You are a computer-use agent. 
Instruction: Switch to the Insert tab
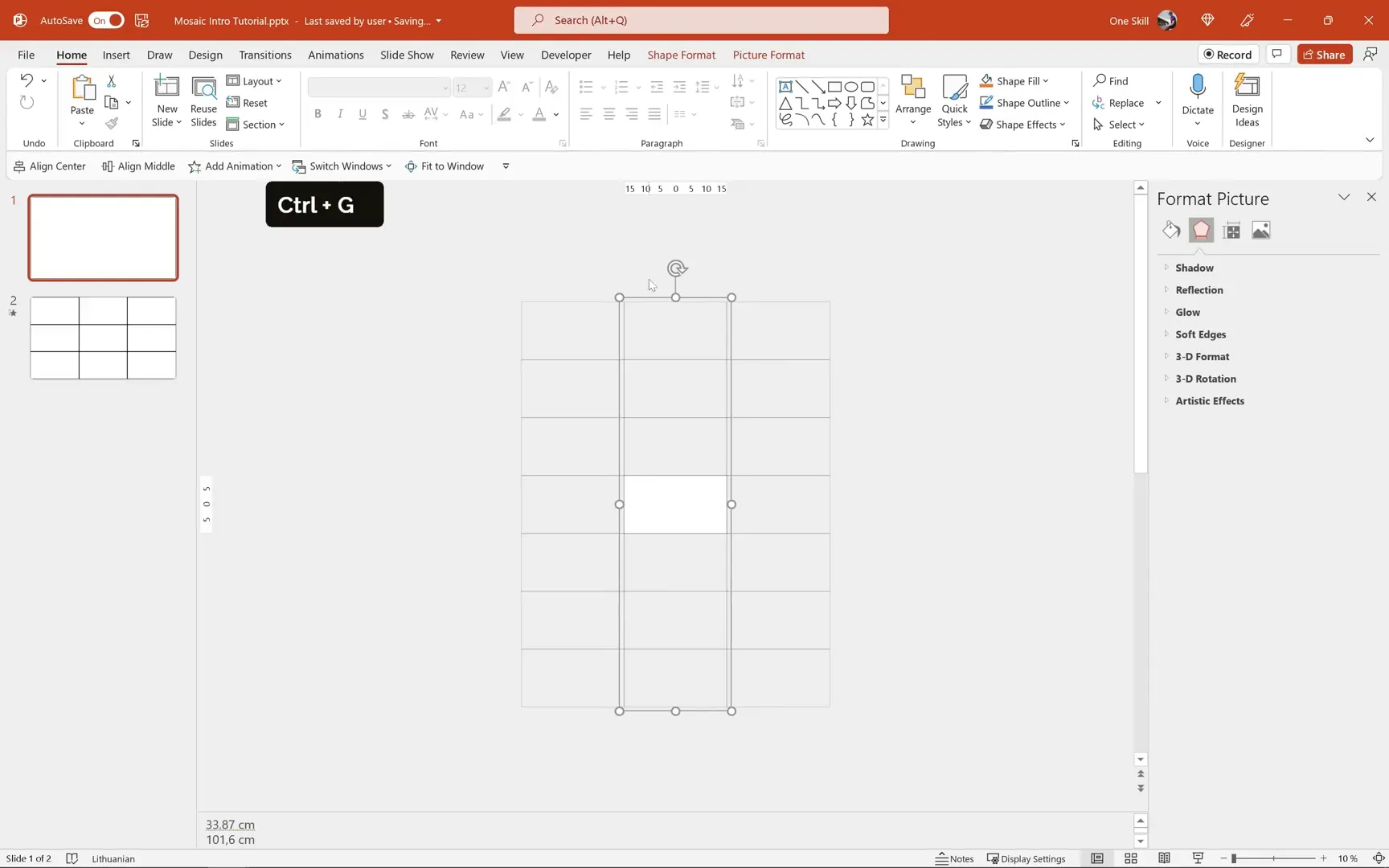116,55
